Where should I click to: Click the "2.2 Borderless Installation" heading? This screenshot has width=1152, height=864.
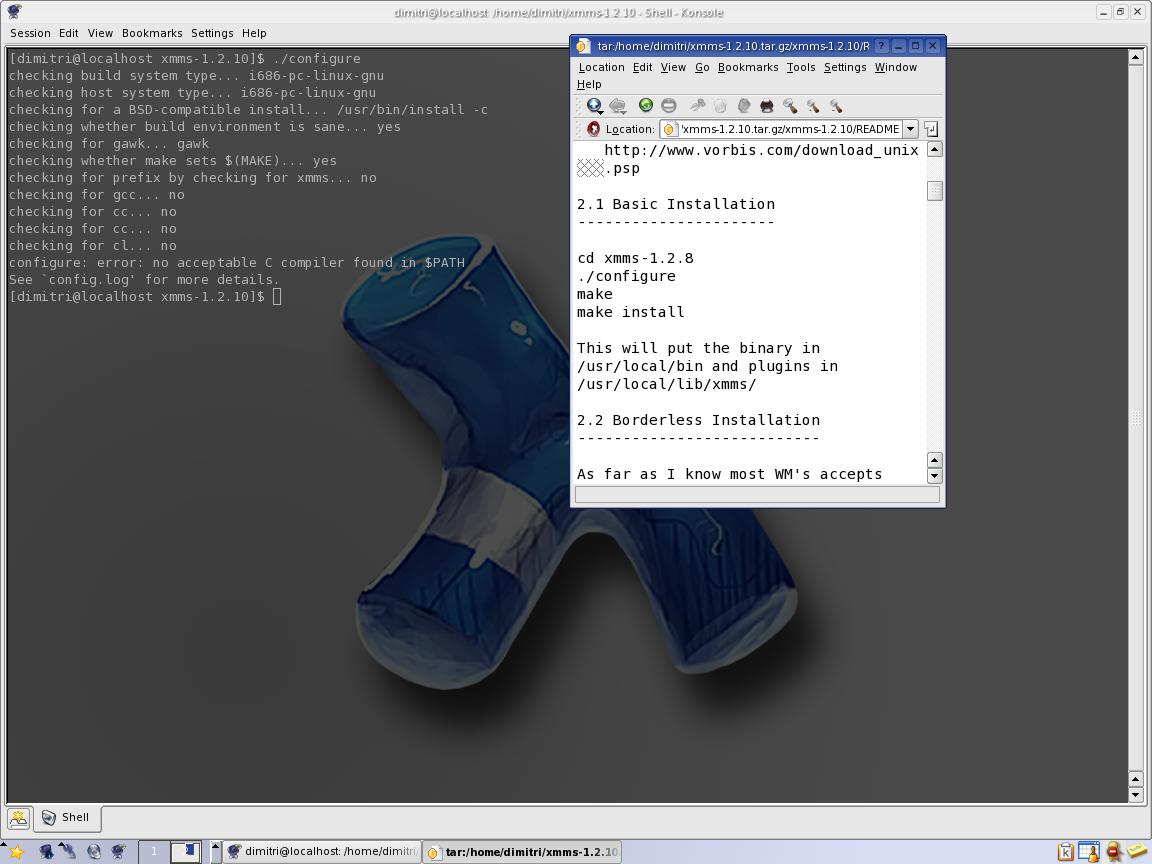click(699, 420)
